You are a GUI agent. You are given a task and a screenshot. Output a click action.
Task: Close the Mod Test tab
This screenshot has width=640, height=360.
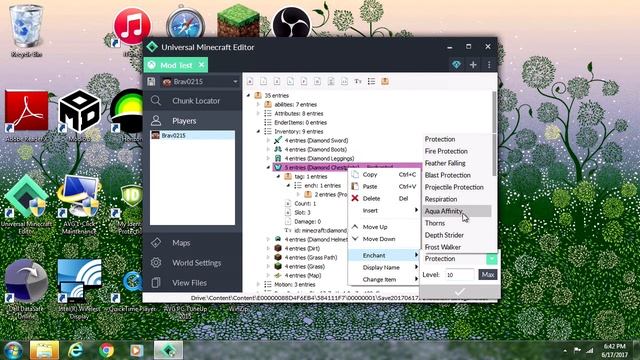click(x=201, y=65)
